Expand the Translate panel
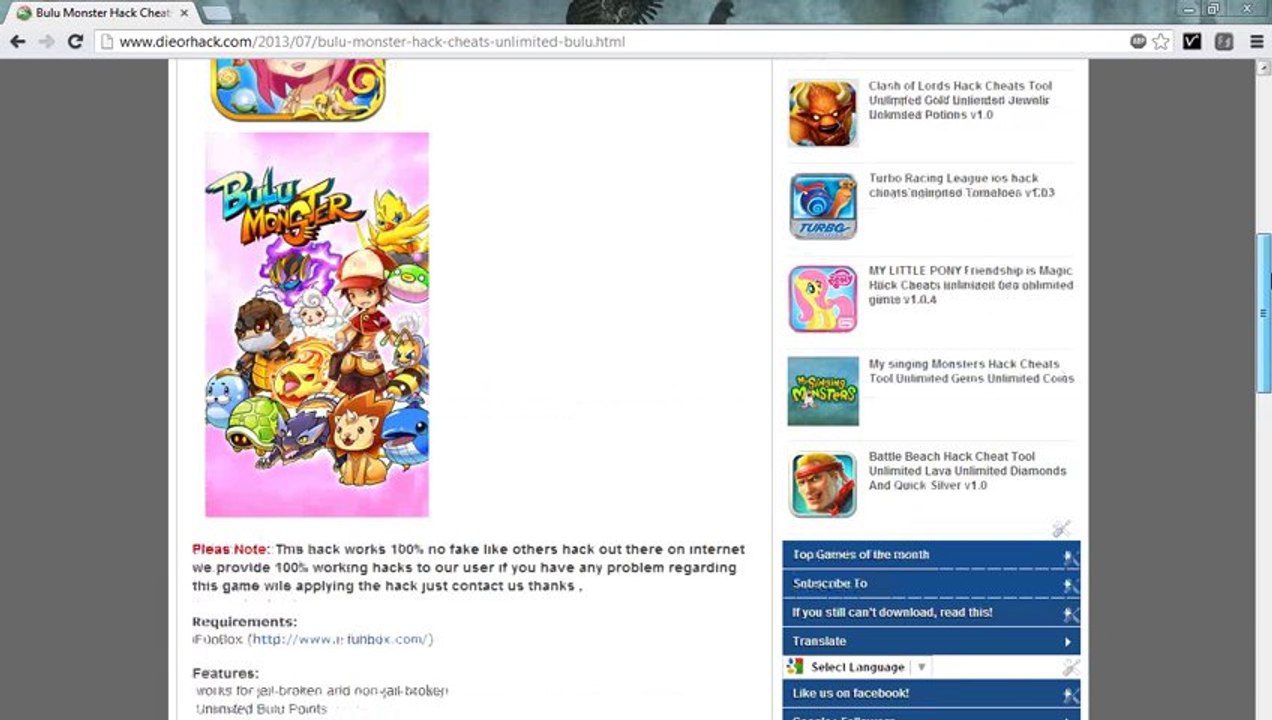The height and width of the screenshot is (720, 1272). pyautogui.click(x=931, y=641)
